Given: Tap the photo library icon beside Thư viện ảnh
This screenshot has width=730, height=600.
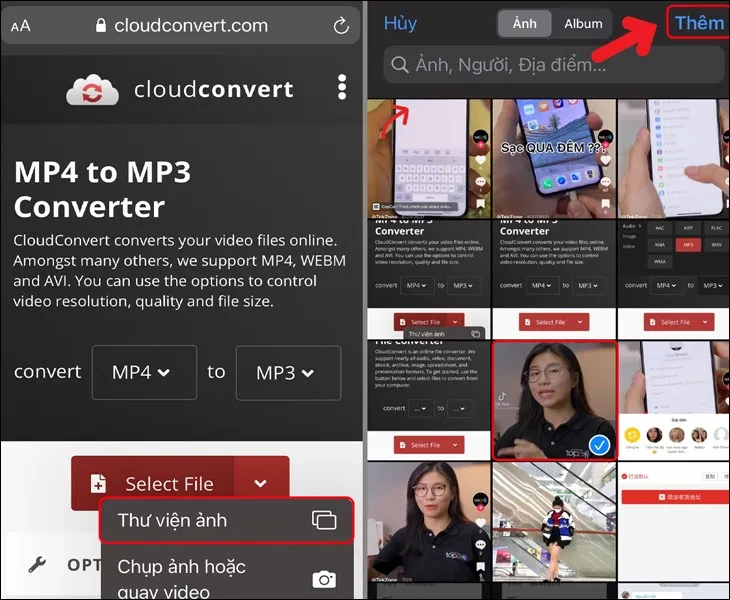Looking at the screenshot, I should coord(324,520).
